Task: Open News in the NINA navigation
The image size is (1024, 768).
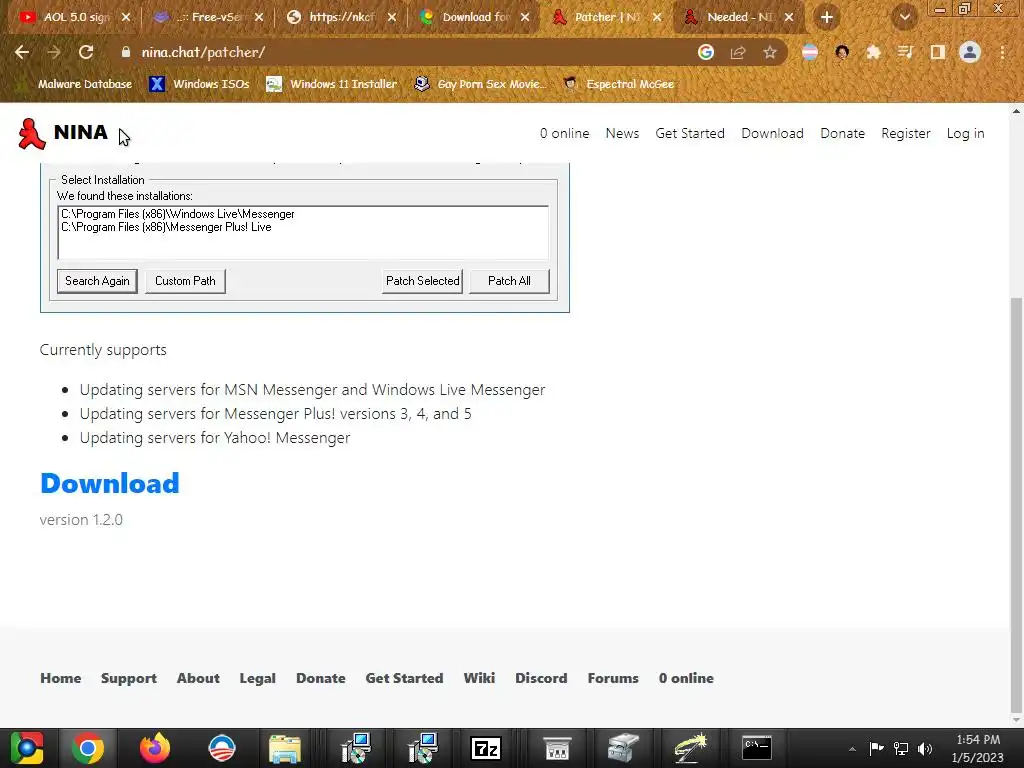Action: 622,133
